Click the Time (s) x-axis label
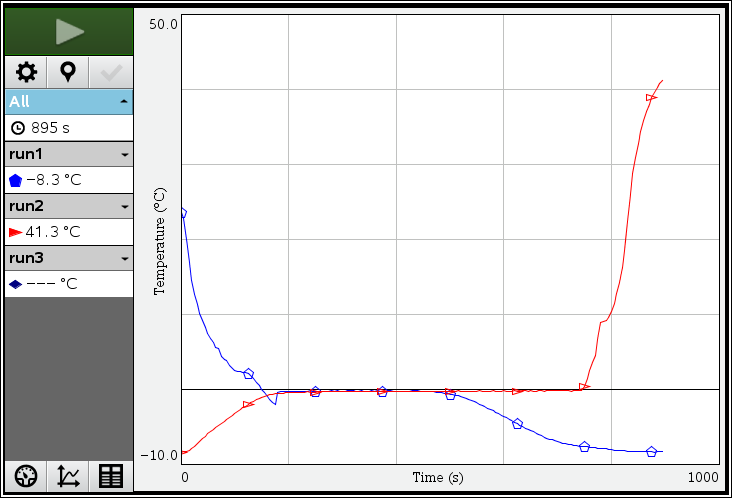This screenshot has height=498, width=732. [x=438, y=478]
